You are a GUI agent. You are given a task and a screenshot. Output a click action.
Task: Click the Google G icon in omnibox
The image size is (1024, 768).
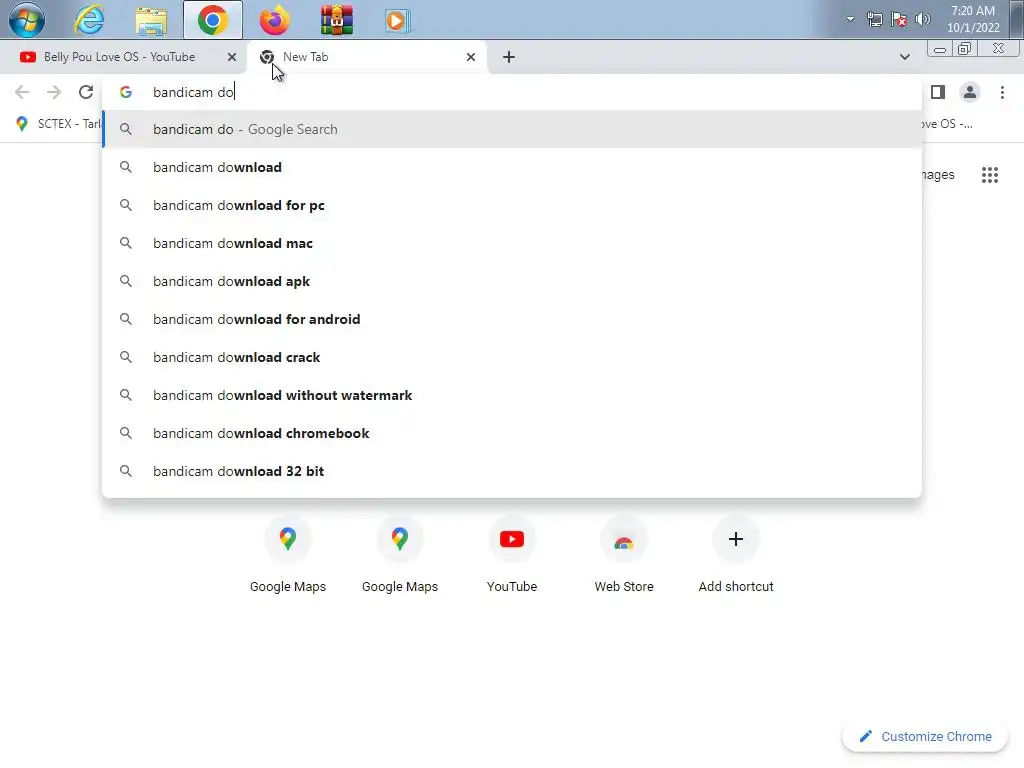126,92
